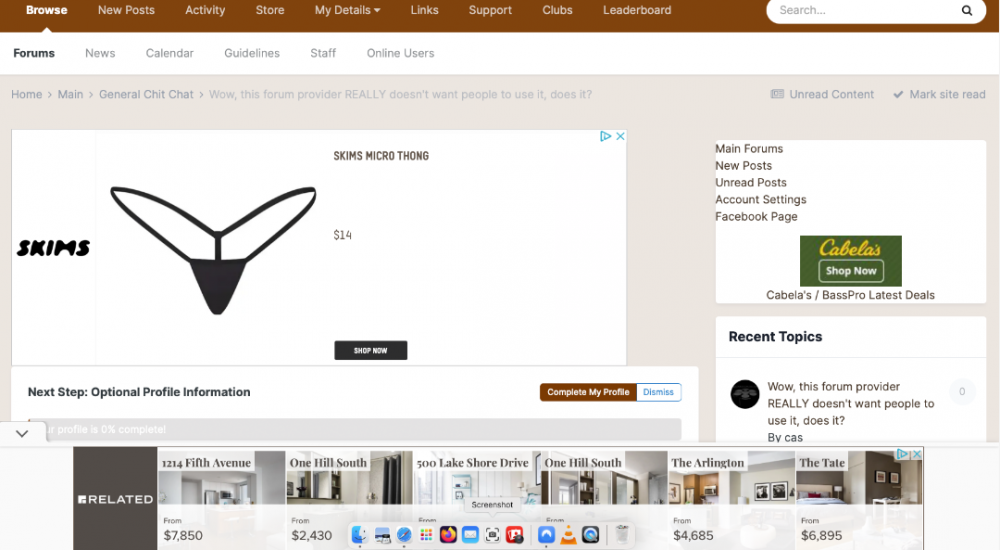Image resolution: width=1000 pixels, height=550 pixels.
Task: Open Preview from the dock
Action: pos(382,535)
